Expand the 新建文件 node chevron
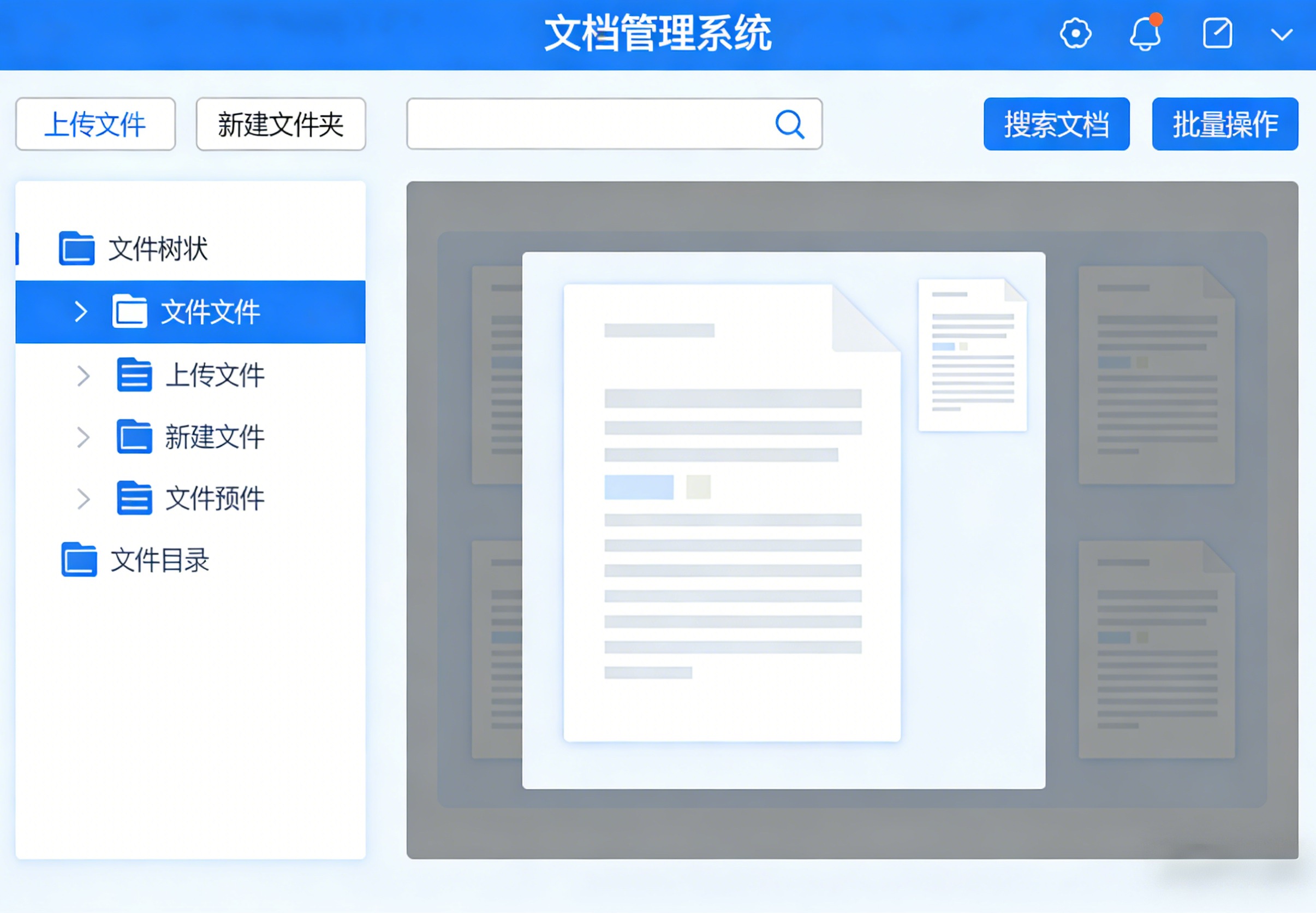 (x=84, y=437)
